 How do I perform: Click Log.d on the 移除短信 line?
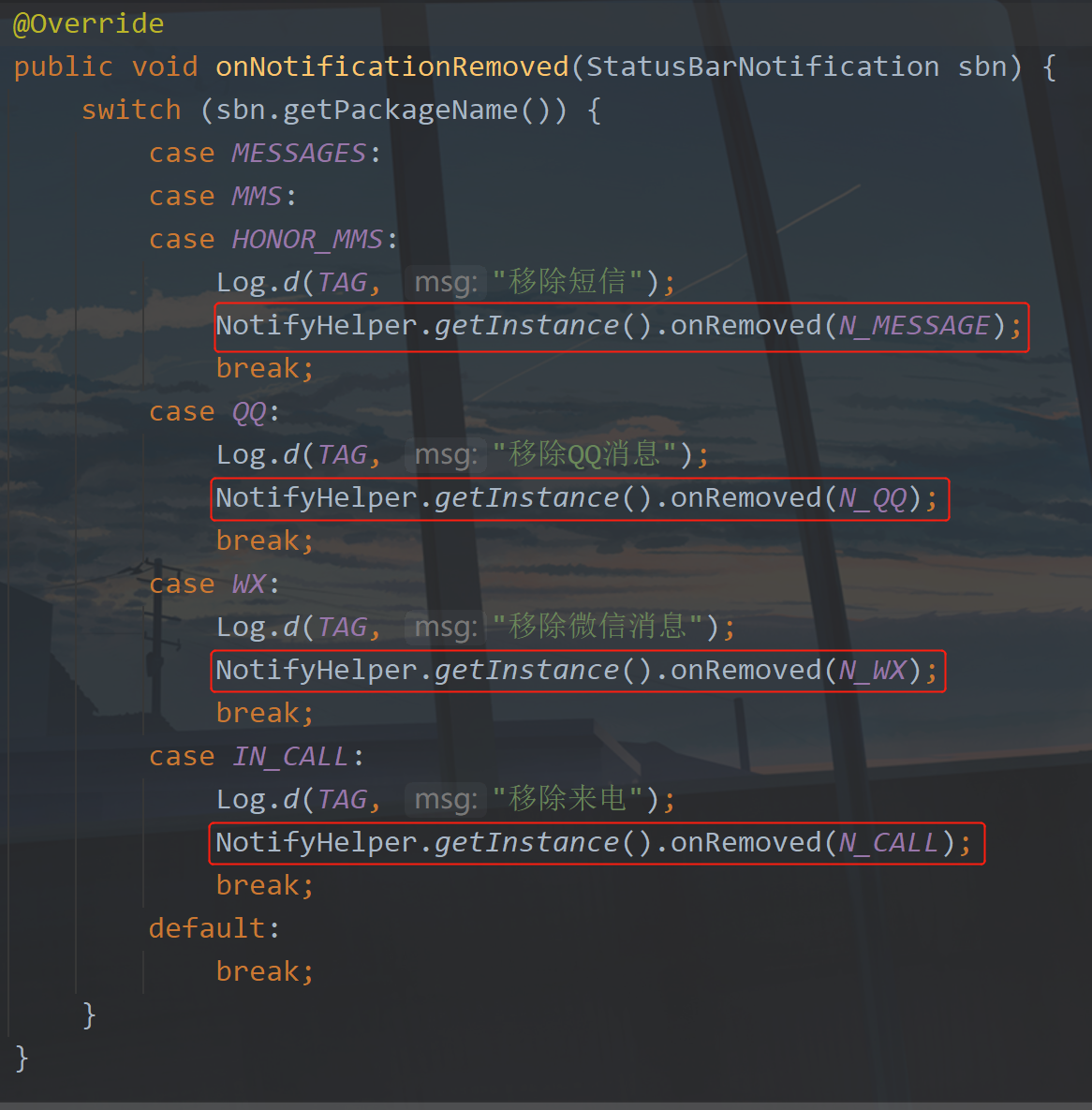[x=258, y=283]
